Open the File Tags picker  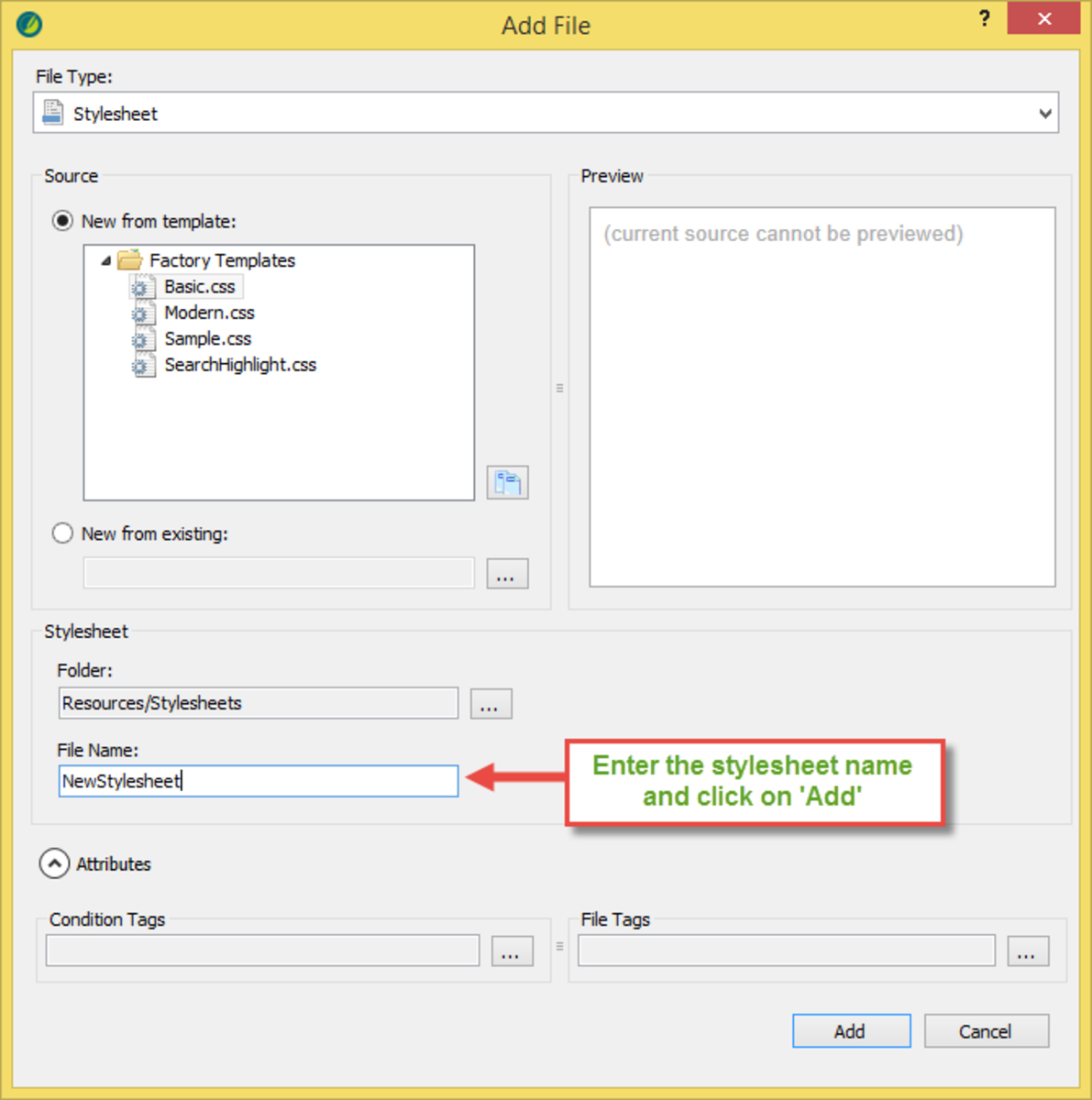[x=1027, y=951]
